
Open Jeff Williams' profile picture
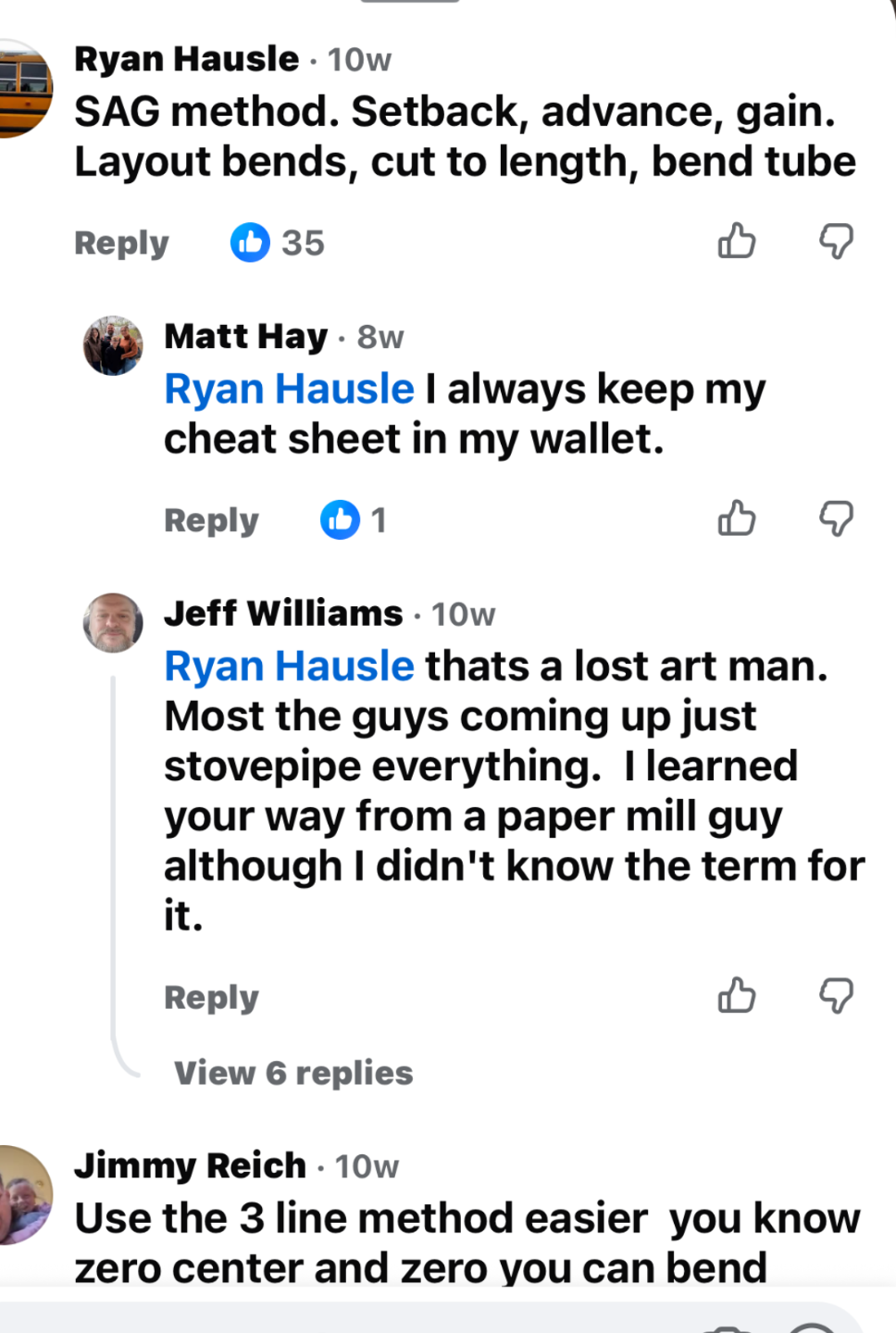(x=113, y=623)
